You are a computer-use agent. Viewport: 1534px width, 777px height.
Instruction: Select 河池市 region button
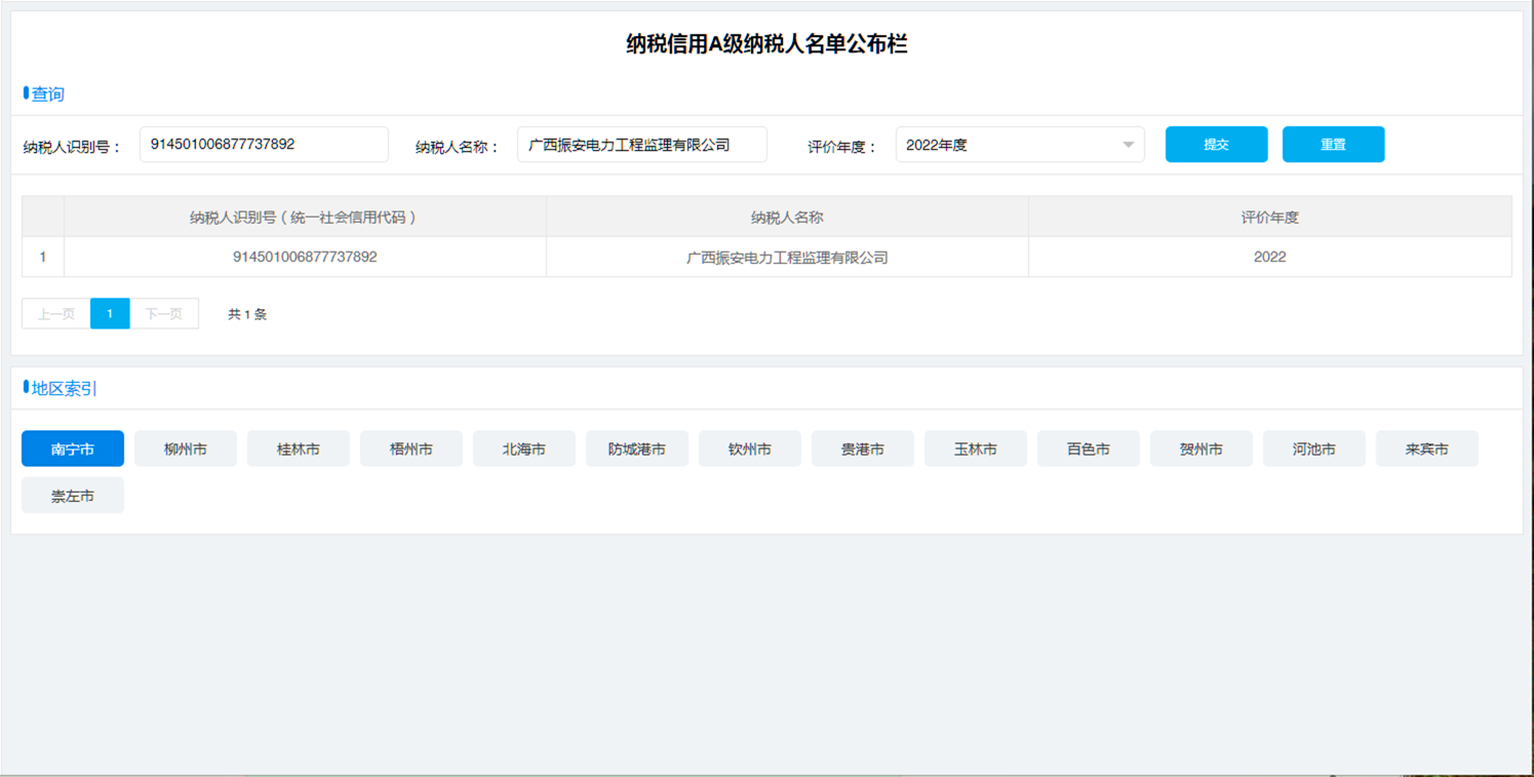1314,449
